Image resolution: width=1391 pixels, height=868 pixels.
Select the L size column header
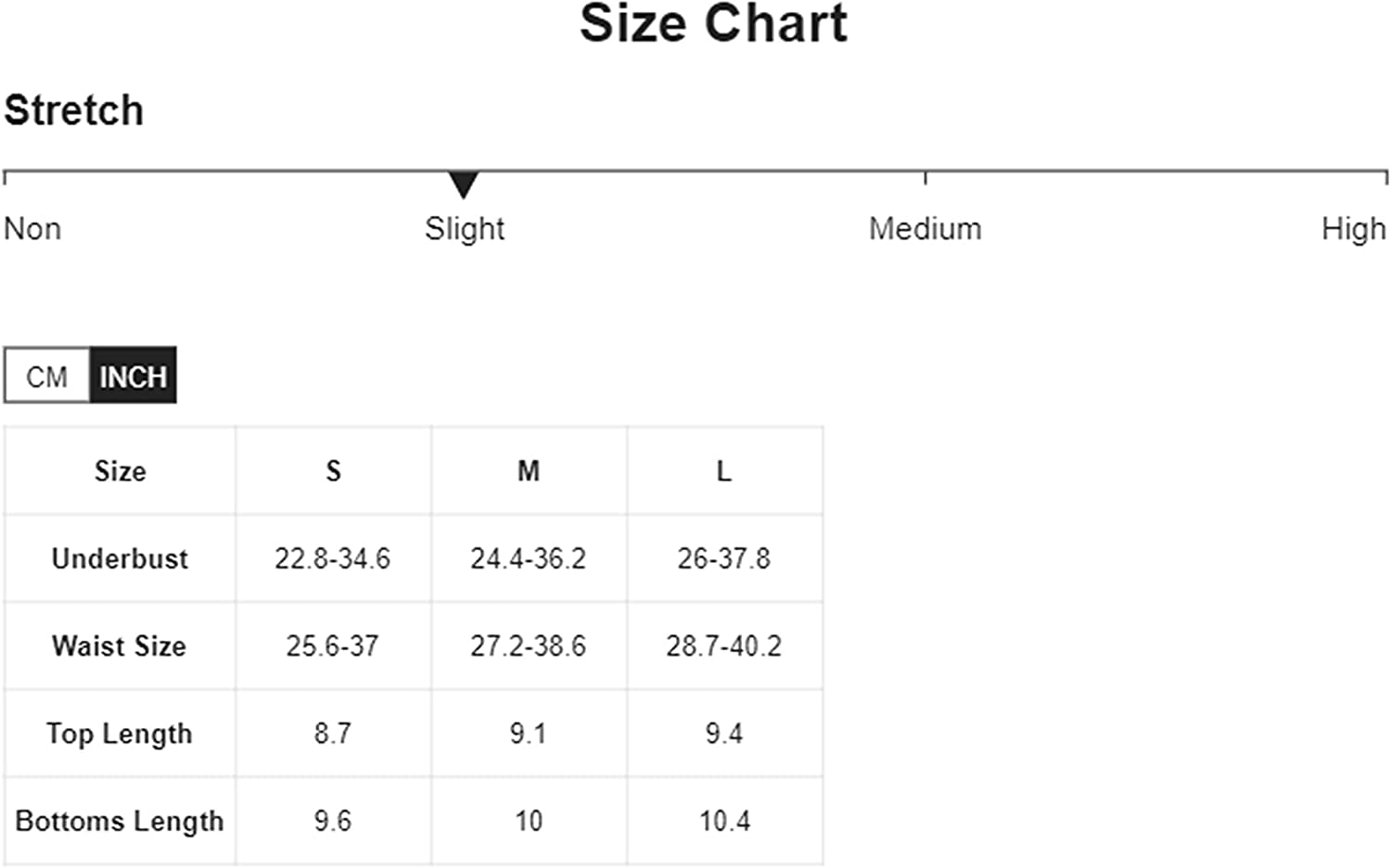click(x=724, y=471)
